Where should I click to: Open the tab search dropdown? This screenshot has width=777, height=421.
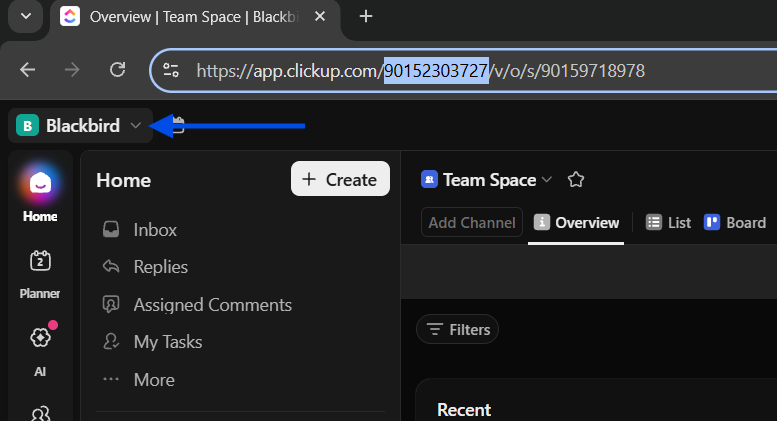(26, 16)
